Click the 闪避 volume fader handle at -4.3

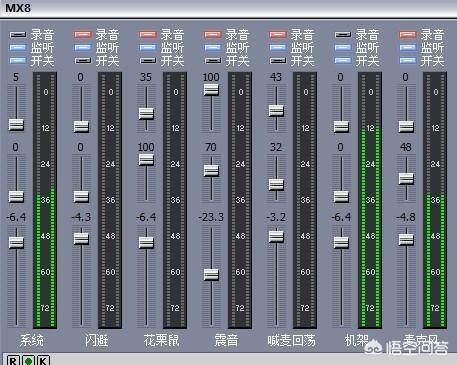(x=81, y=239)
